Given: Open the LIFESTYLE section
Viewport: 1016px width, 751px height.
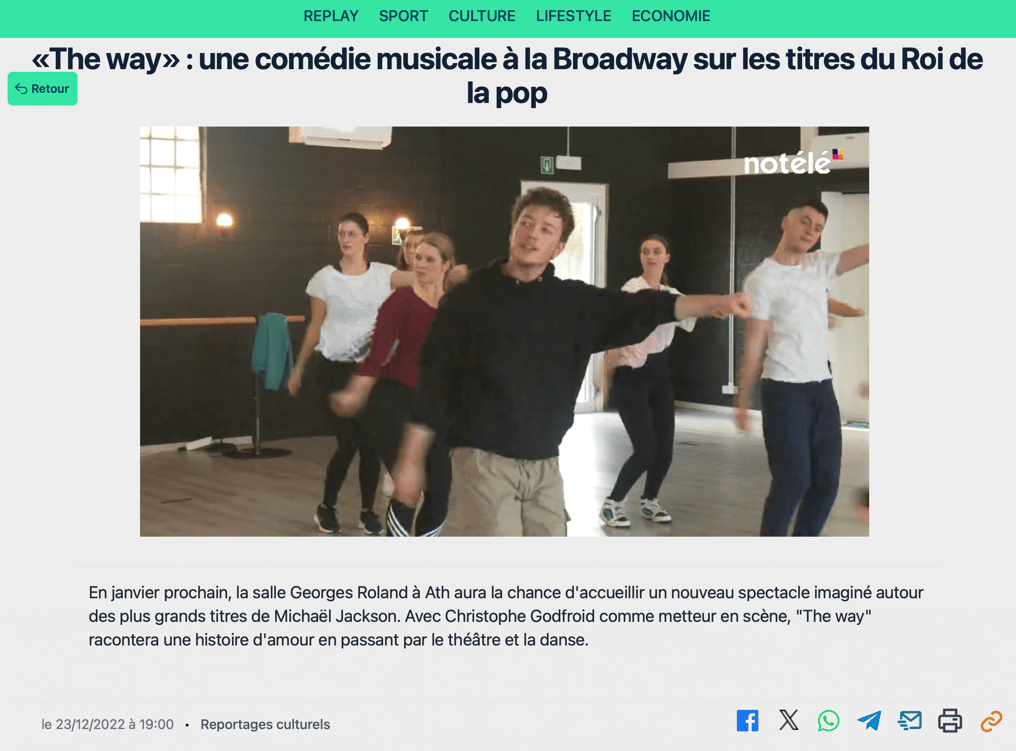Looking at the screenshot, I should click(x=573, y=16).
